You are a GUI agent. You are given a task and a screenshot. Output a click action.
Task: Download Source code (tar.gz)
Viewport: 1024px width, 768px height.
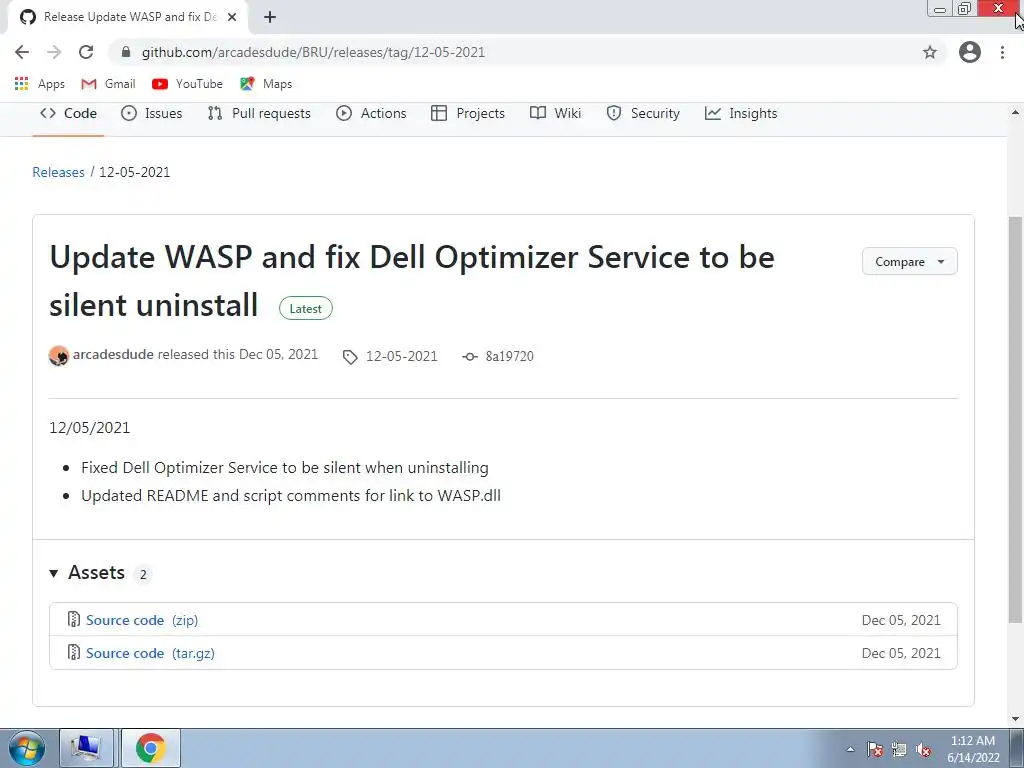click(x=150, y=654)
